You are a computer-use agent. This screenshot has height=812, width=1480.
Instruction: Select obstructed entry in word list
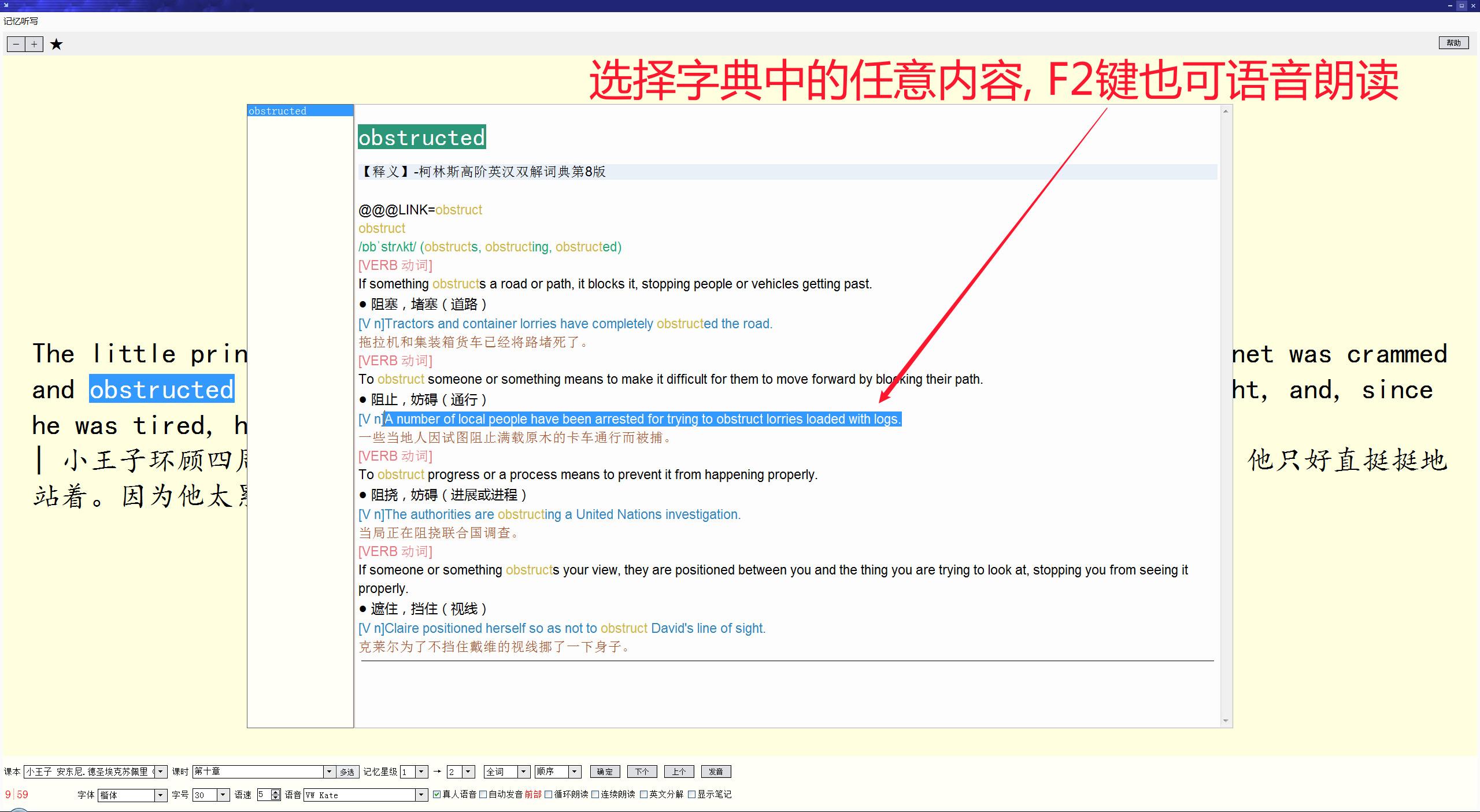pos(277,111)
